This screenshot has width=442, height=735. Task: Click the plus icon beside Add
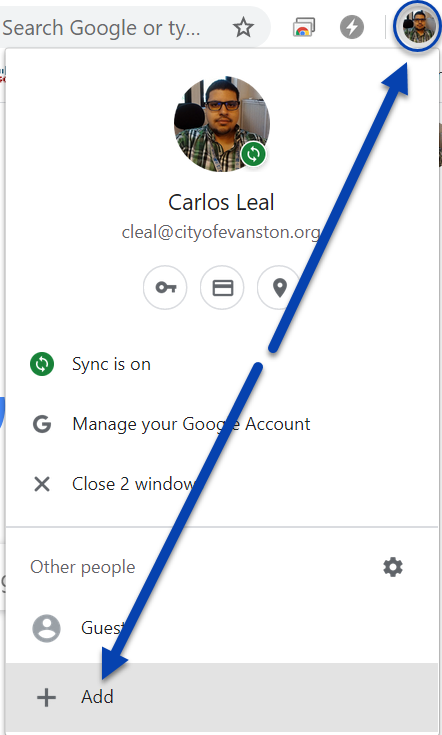(46, 698)
